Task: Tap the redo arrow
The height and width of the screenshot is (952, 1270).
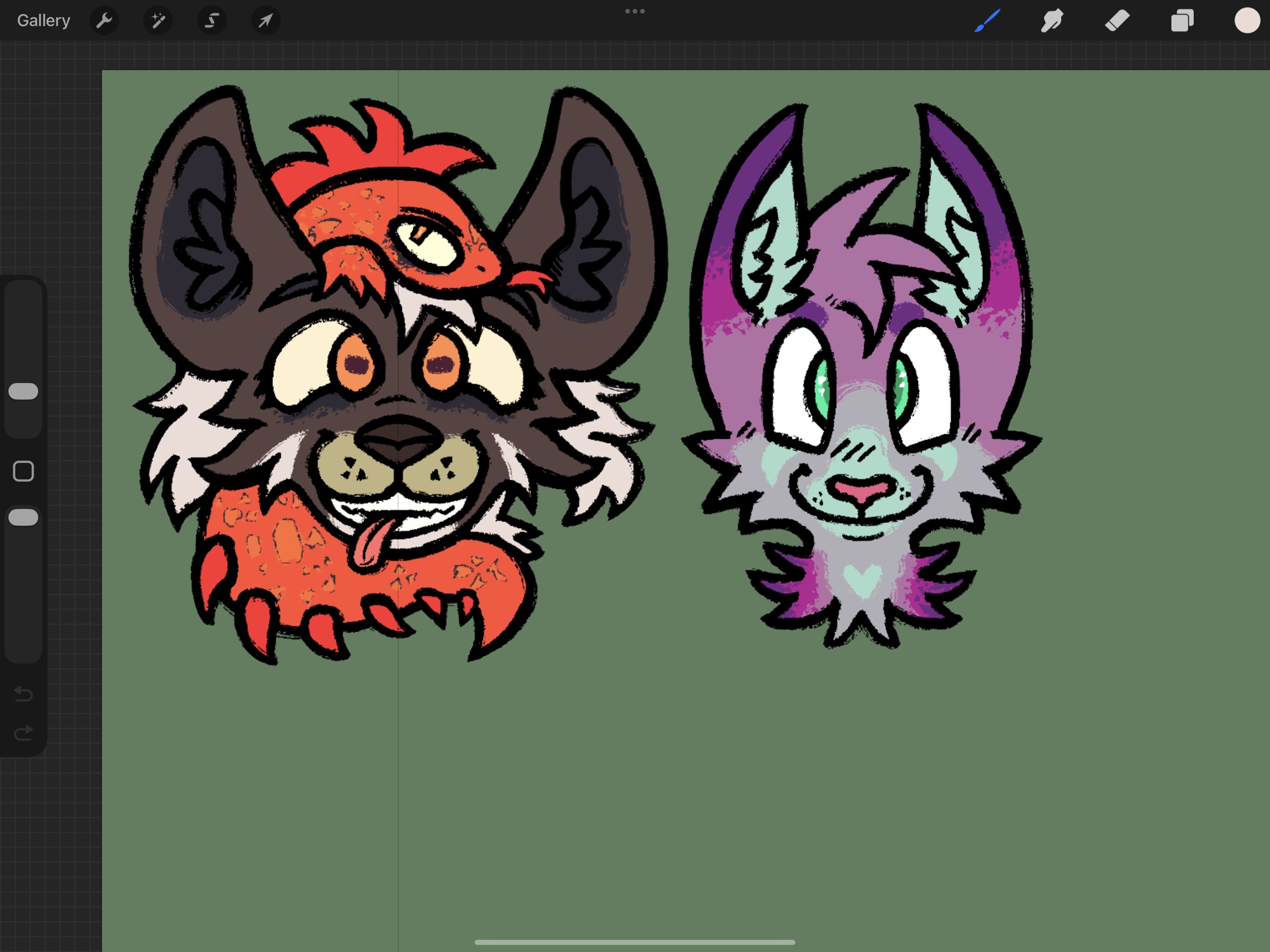Action: (23, 734)
